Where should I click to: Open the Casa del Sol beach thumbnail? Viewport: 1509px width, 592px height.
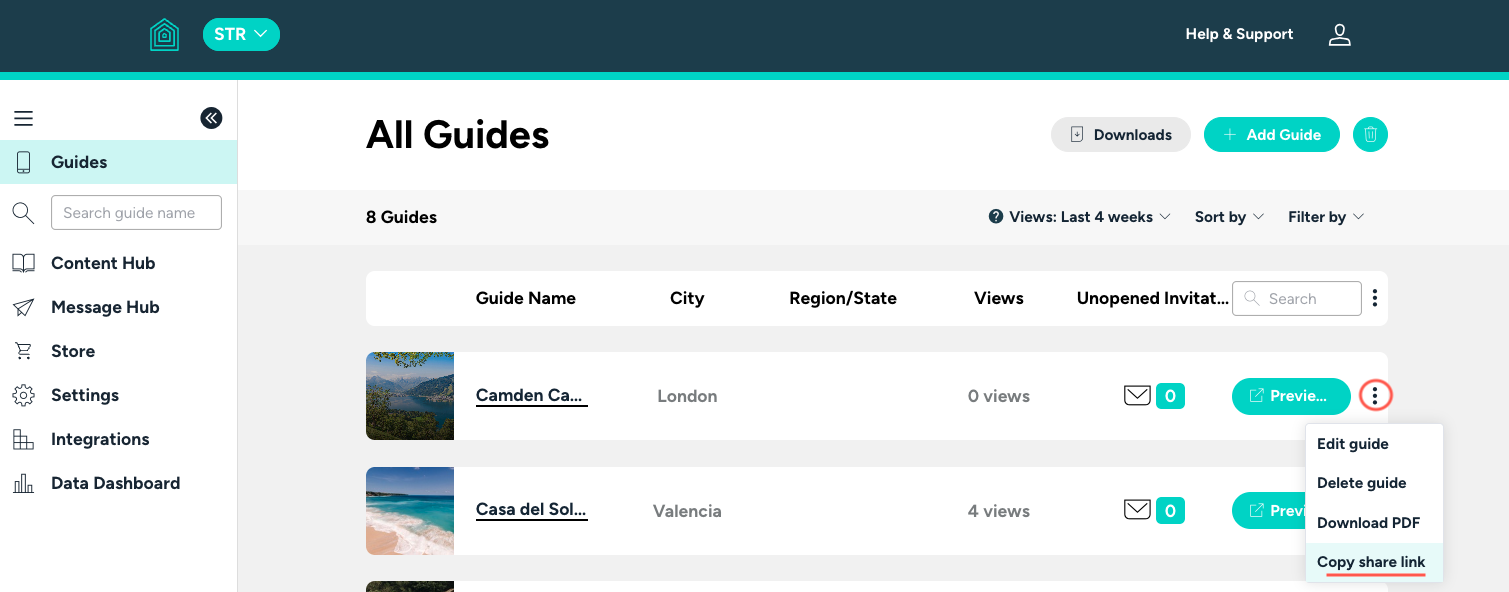[410, 511]
